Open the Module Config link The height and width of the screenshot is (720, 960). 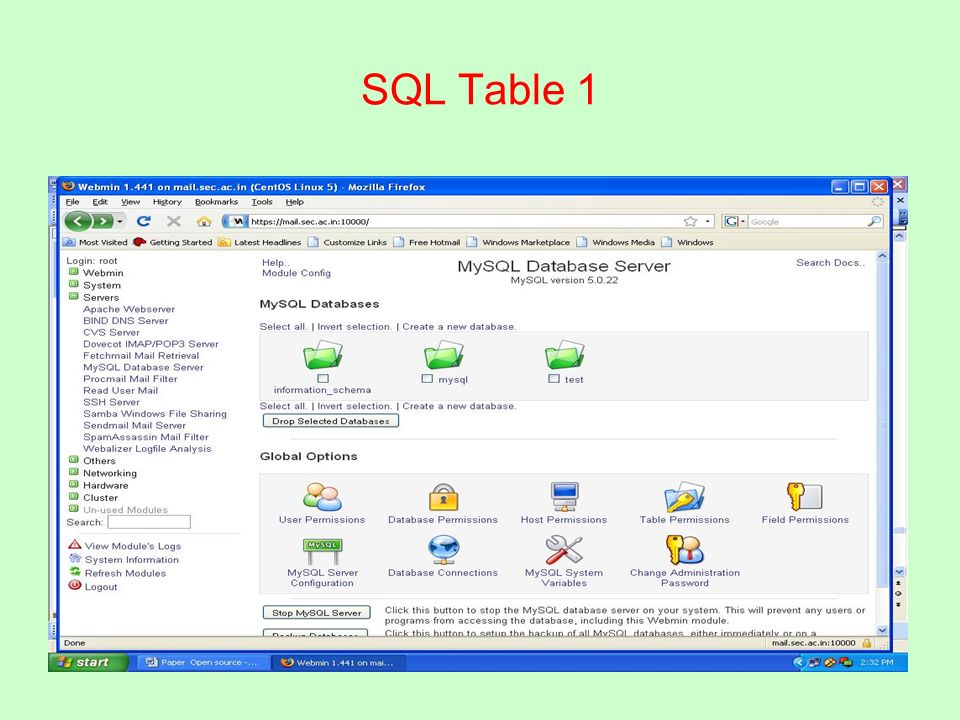click(x=296, y=273)
